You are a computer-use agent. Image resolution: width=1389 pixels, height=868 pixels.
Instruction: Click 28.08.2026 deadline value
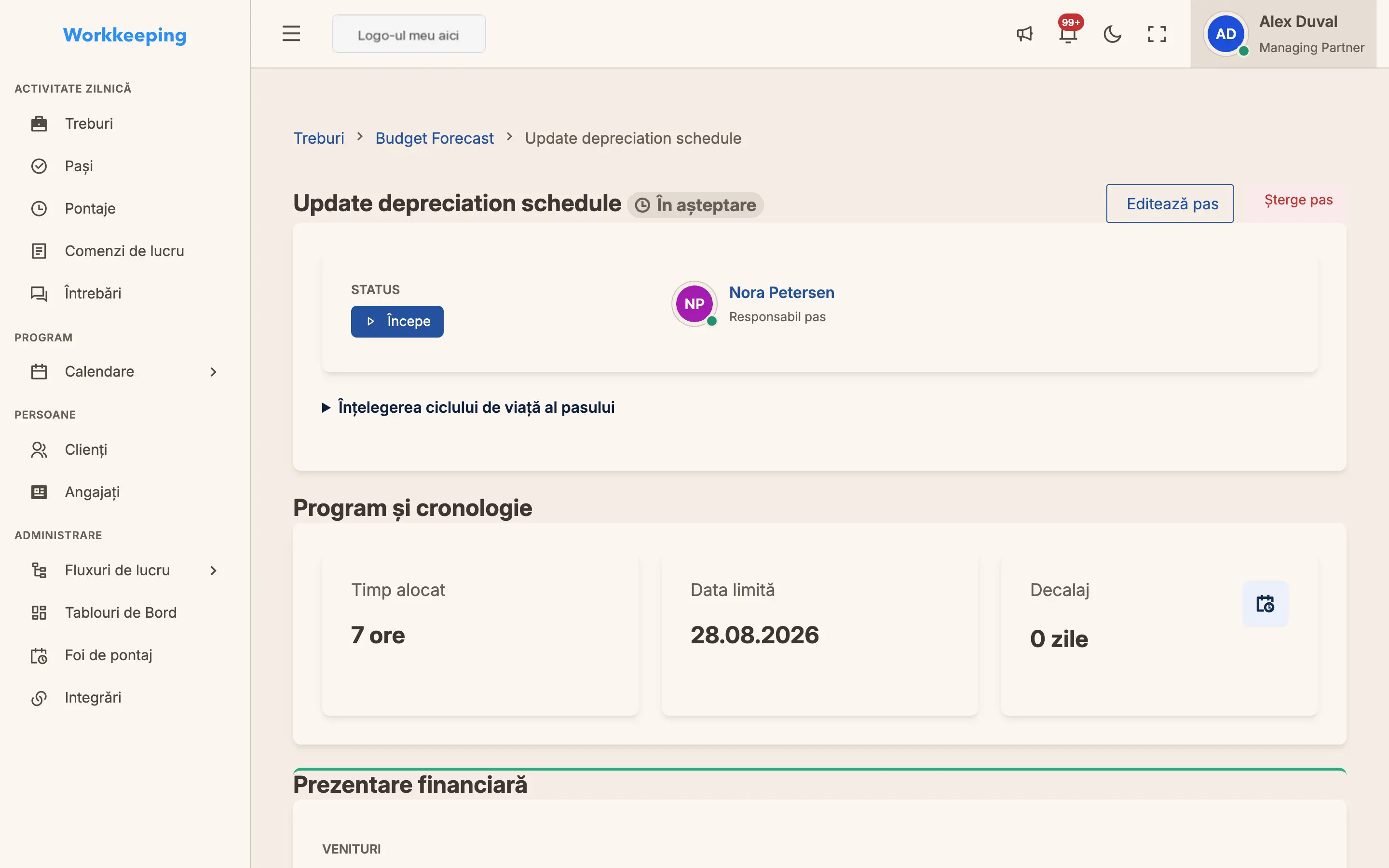coord(754,635)
